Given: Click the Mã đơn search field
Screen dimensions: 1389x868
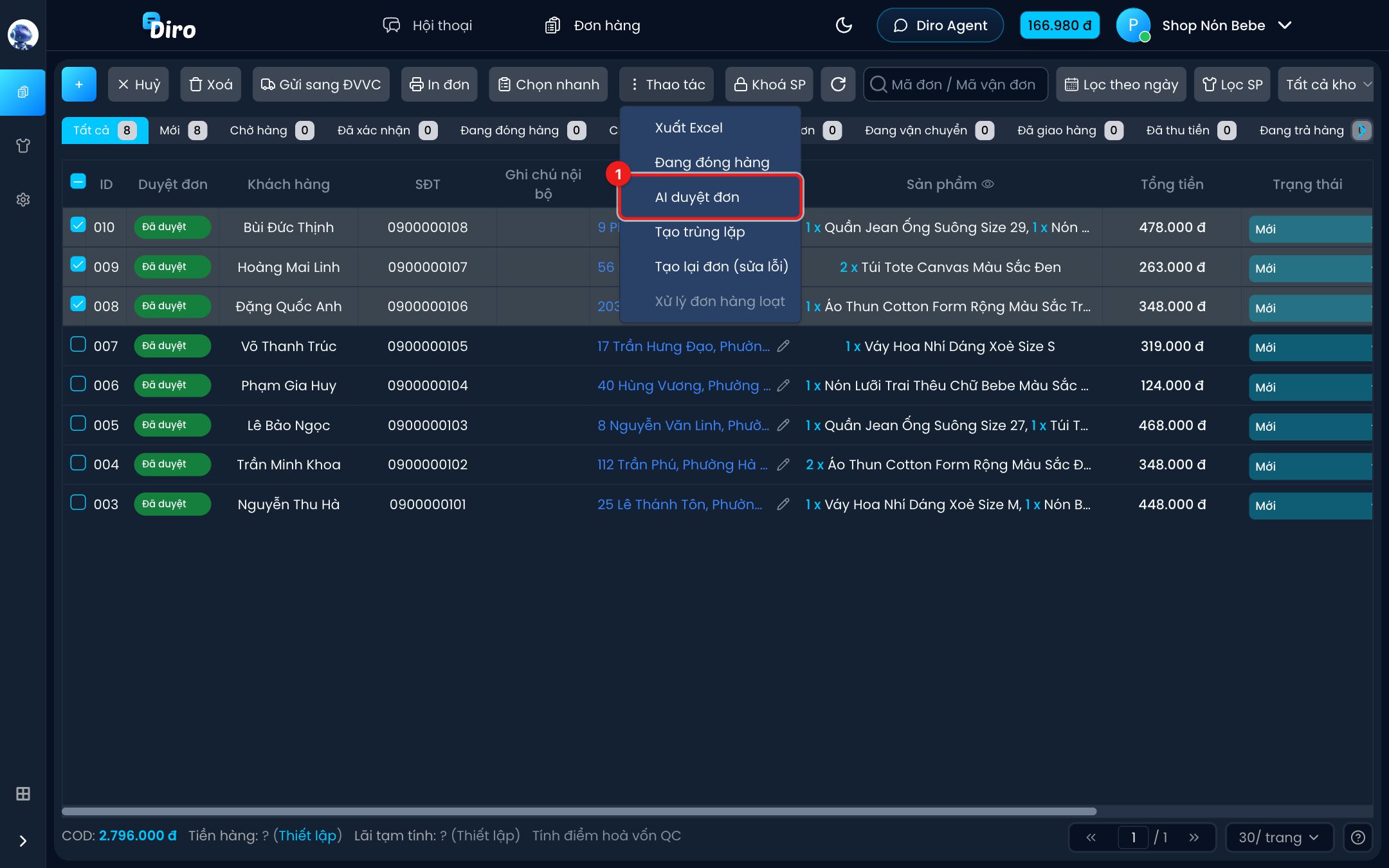Looking at the screenshot, I should [x=956, y=84].
